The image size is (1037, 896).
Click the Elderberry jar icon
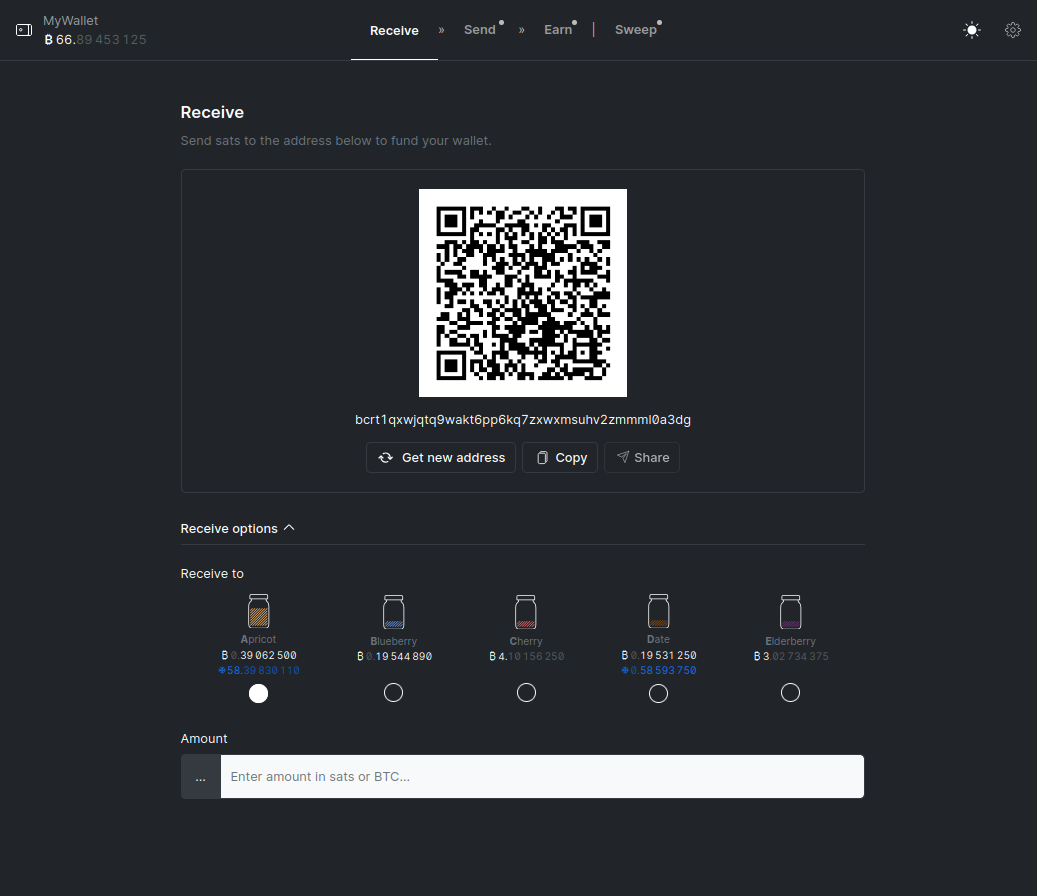click(x=790, y=612)
